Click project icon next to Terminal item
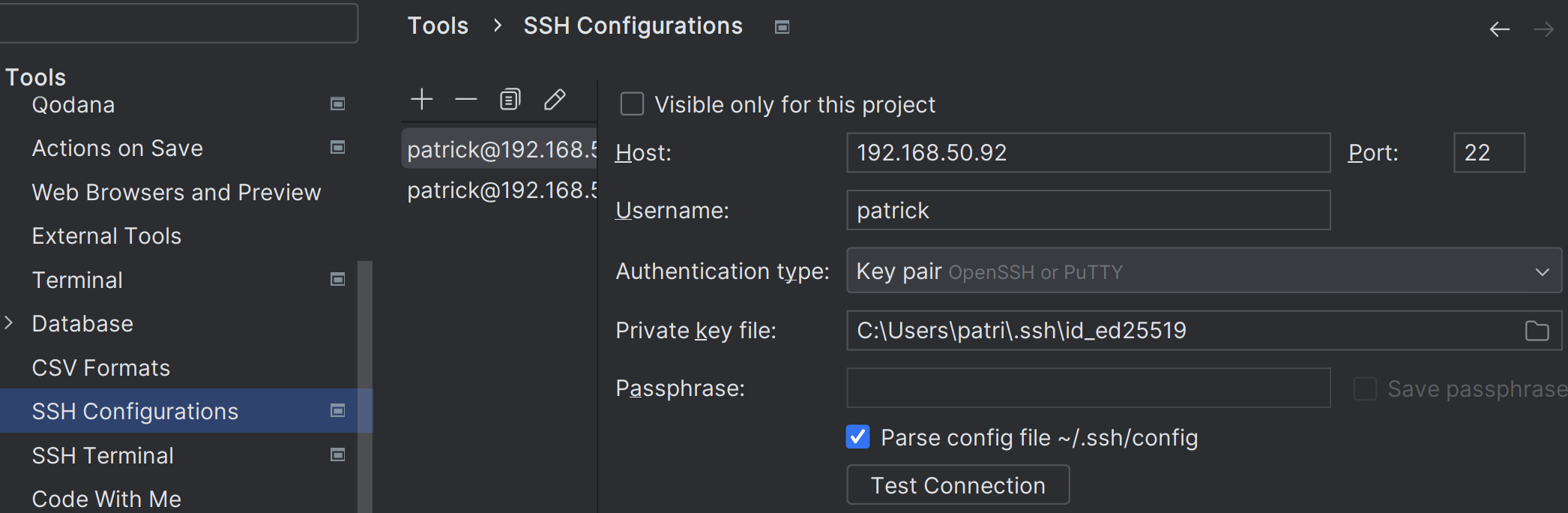This screenshot has height=513, width=1568. tap(338, 280)
